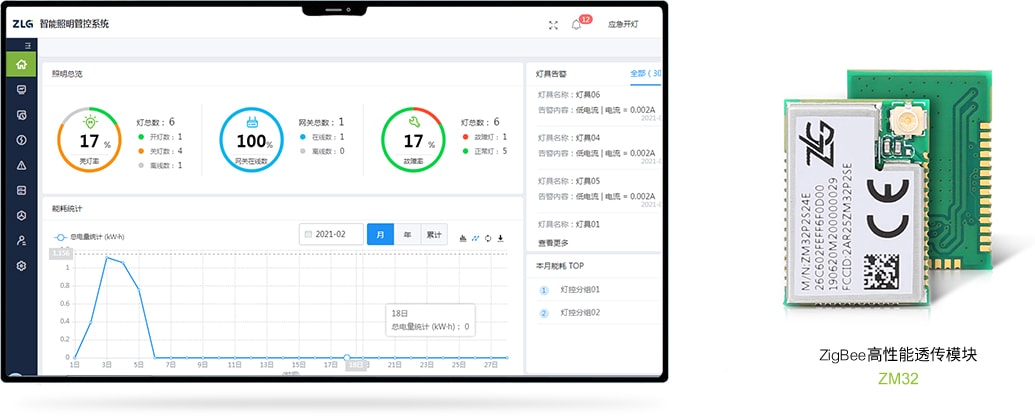Viewport: 1035px width, 418px height.
Task: Click 关灯数：4 legend entry
Action: tap(160, 151)
